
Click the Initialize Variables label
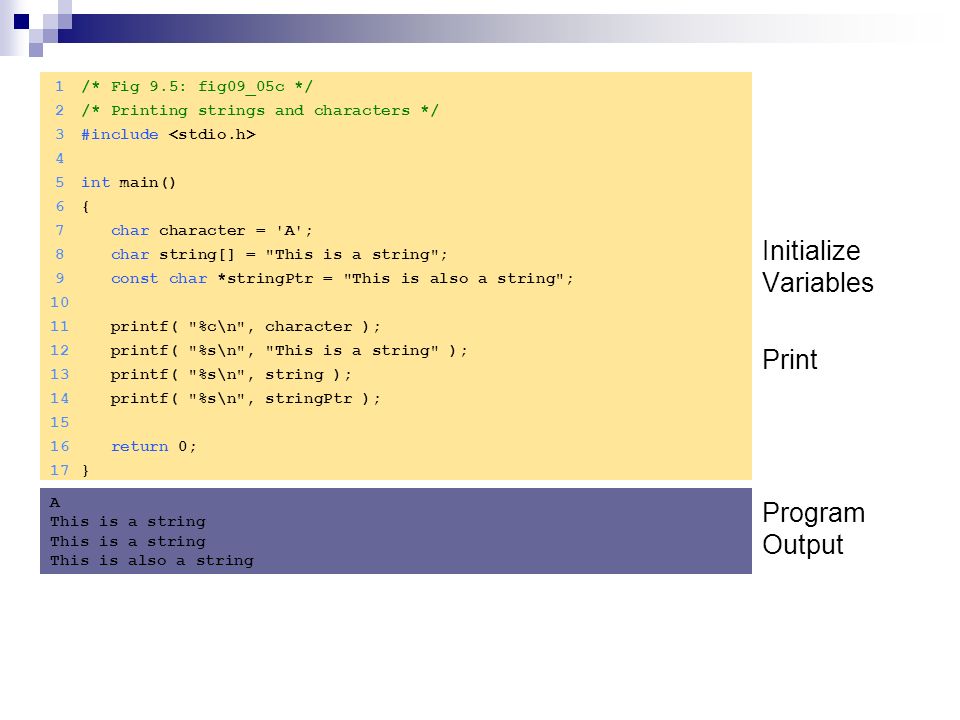click(x=817, y=267)
